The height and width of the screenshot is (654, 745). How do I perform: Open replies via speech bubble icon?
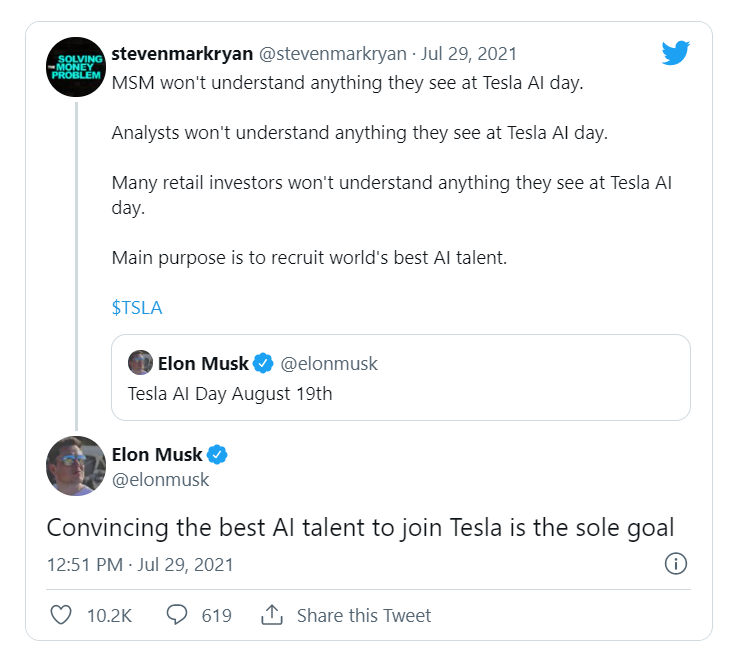coord(176,614)
